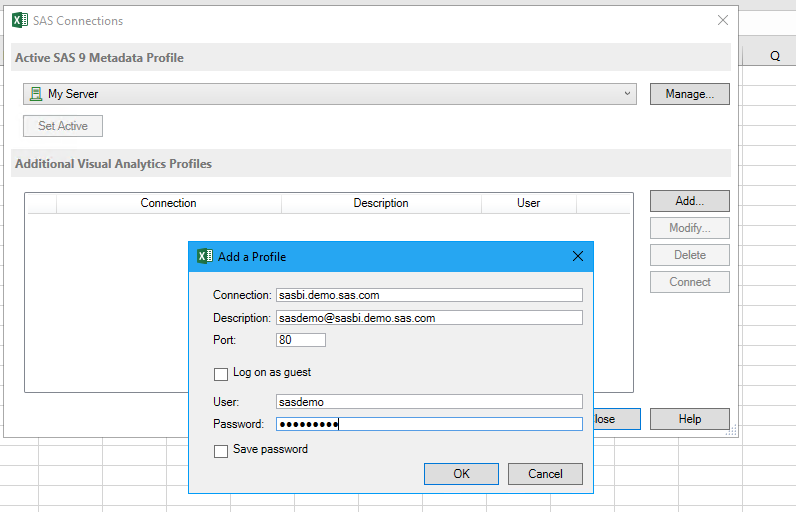Select the Connection column header
The image size is (796, 512).
click(169, 203)
